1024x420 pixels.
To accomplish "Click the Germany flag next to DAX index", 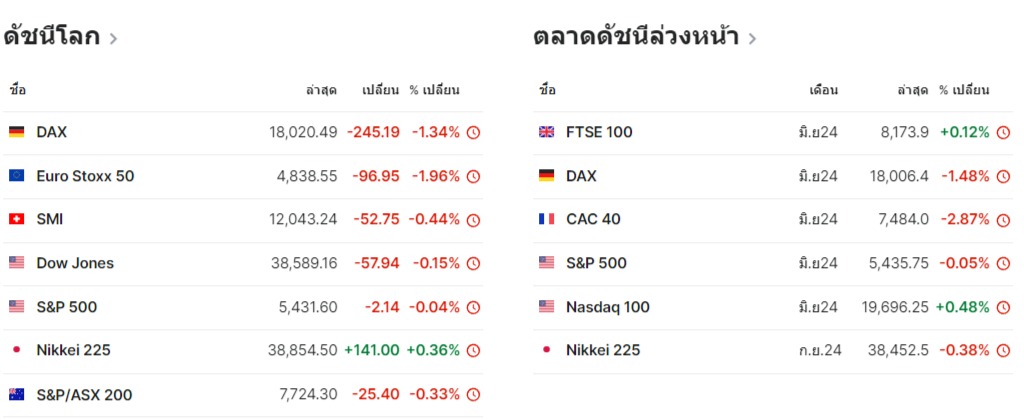I will coord(16,133).
